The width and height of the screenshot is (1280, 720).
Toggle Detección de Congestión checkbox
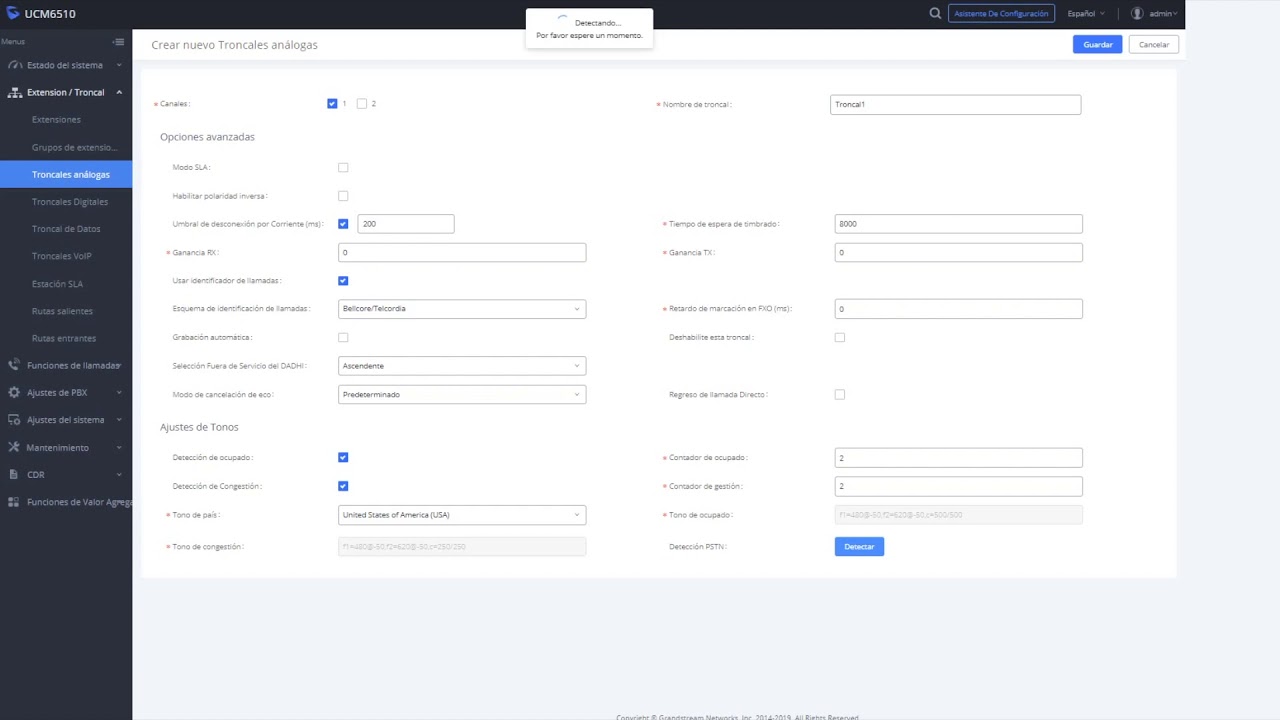[x=343, y=486]
